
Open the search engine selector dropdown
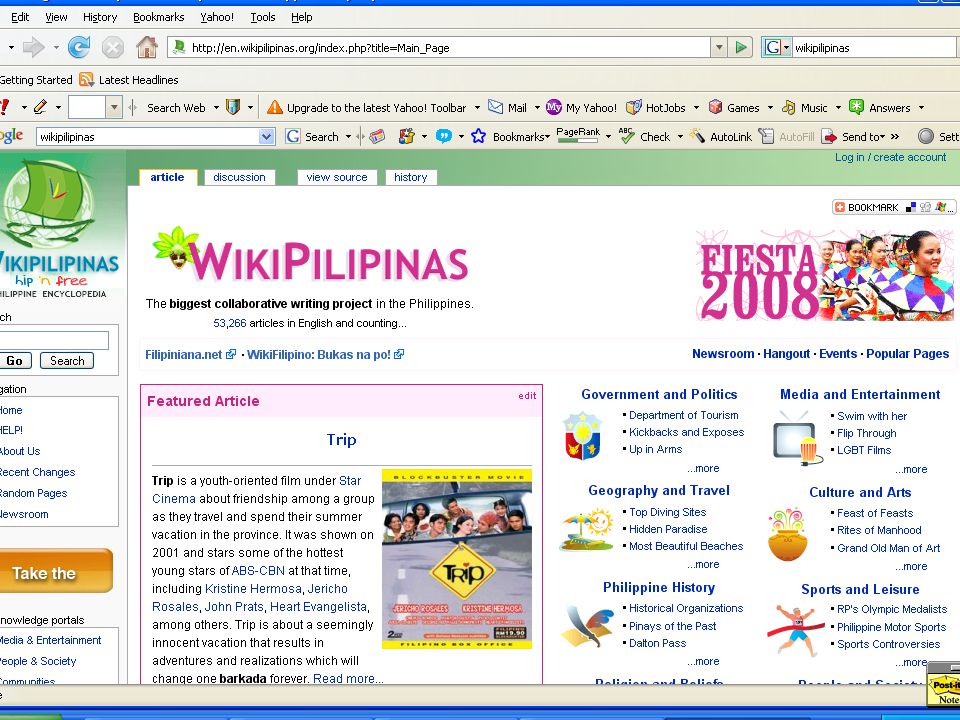787,48
